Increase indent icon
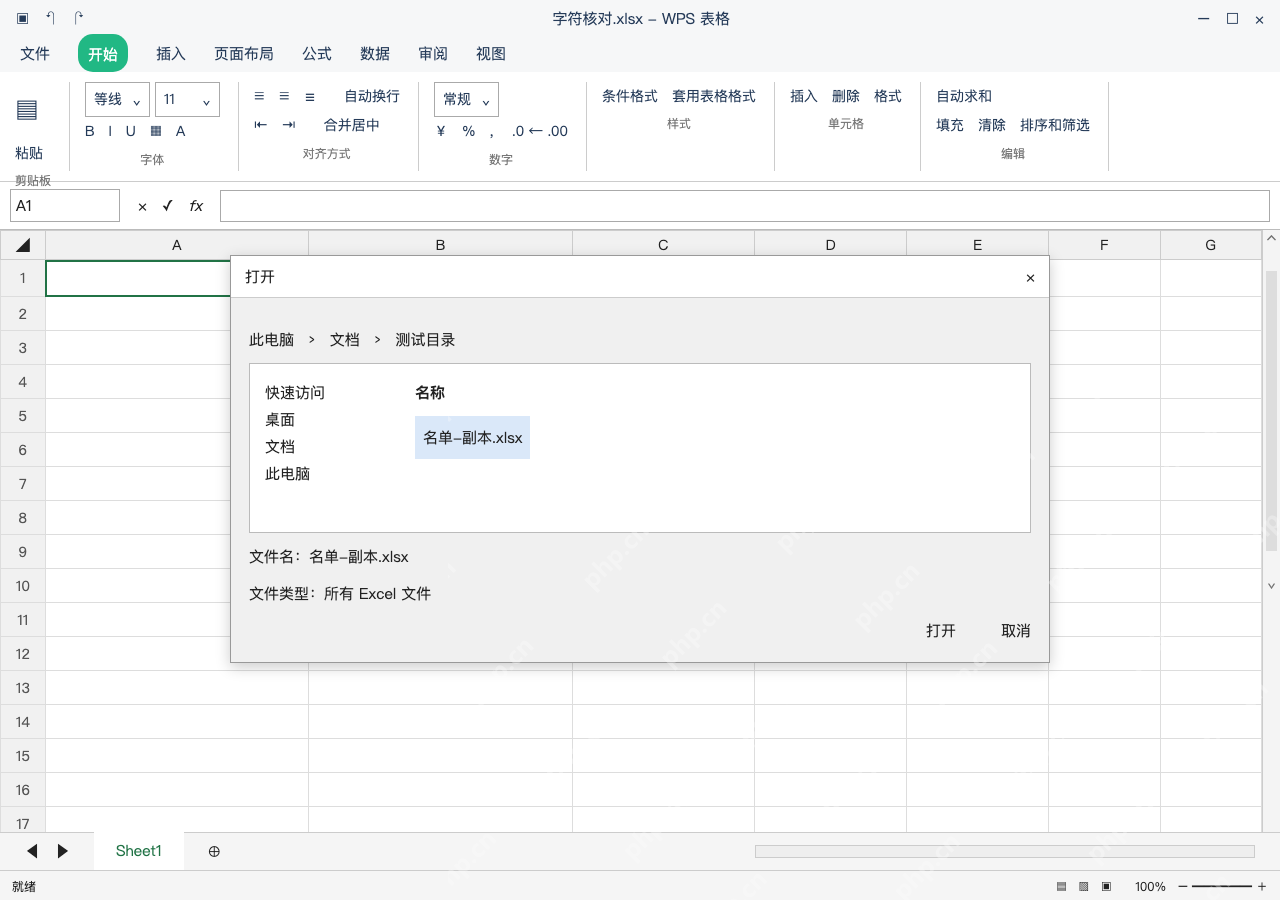The height and width of the screenshot is (900, 1280). click(289, 125)
